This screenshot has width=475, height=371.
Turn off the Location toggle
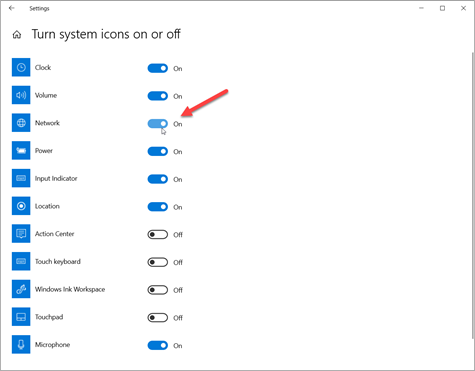pyautogui.click(x=158, y=206)
